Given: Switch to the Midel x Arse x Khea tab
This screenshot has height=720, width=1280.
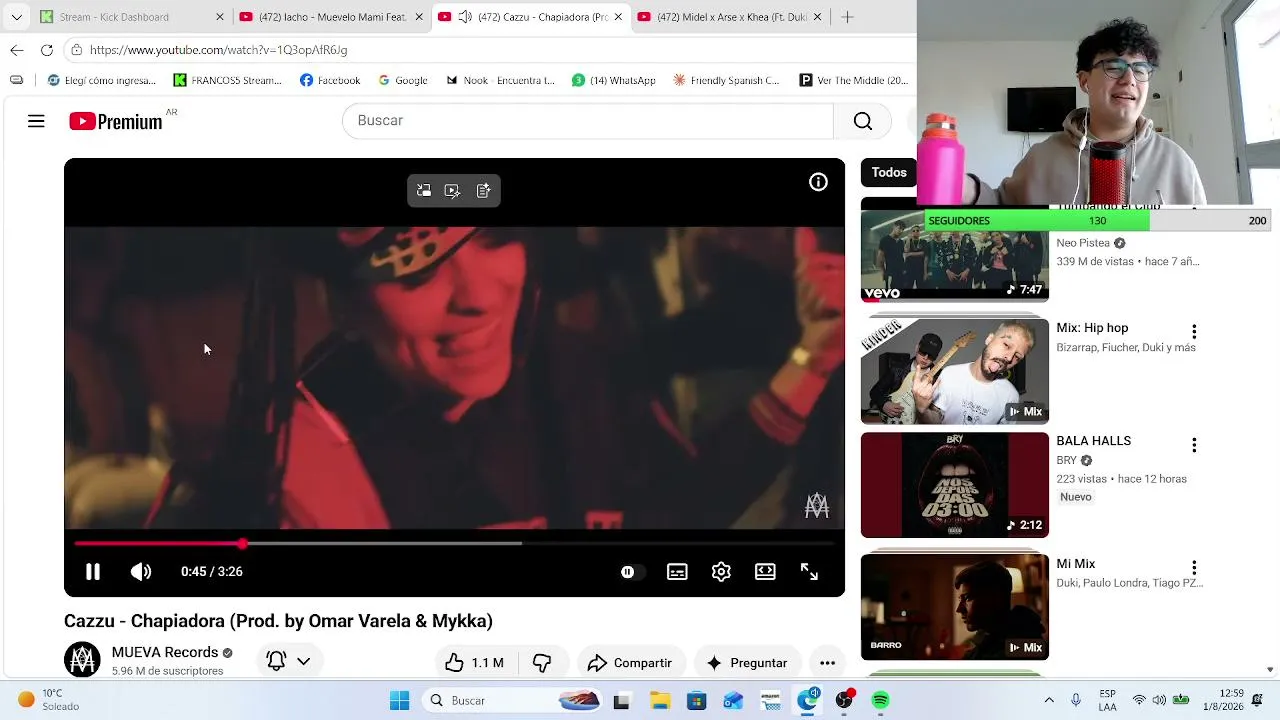Looking at the screenshot, I should [731, 17].
